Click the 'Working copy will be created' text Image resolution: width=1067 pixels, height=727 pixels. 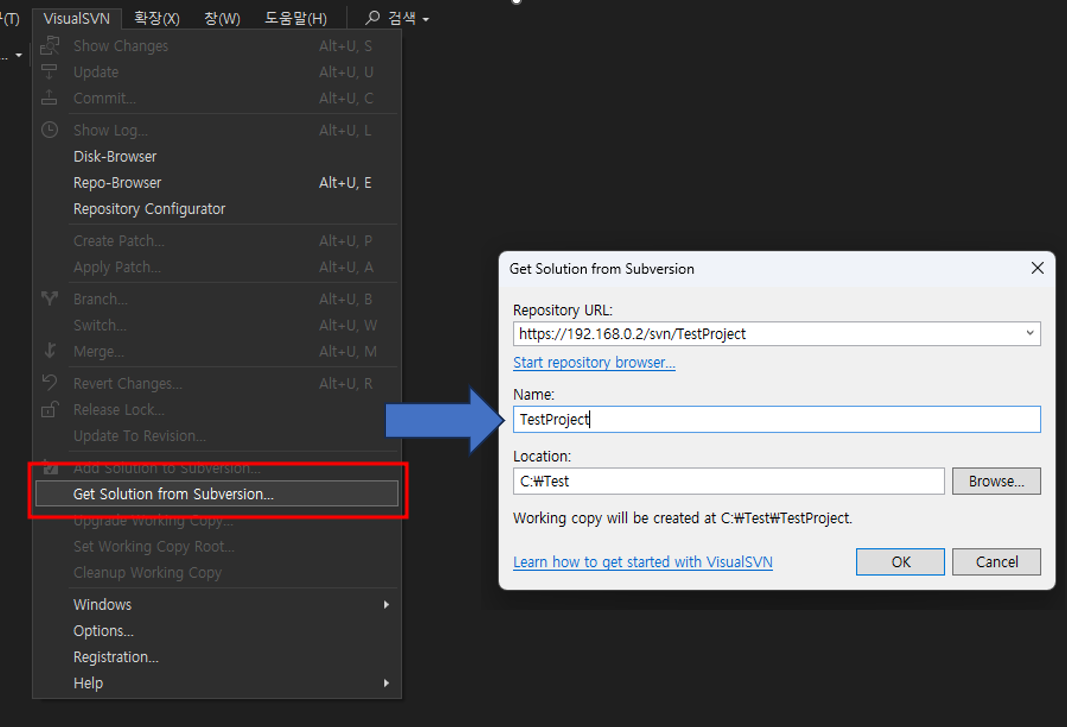[683, 518]
